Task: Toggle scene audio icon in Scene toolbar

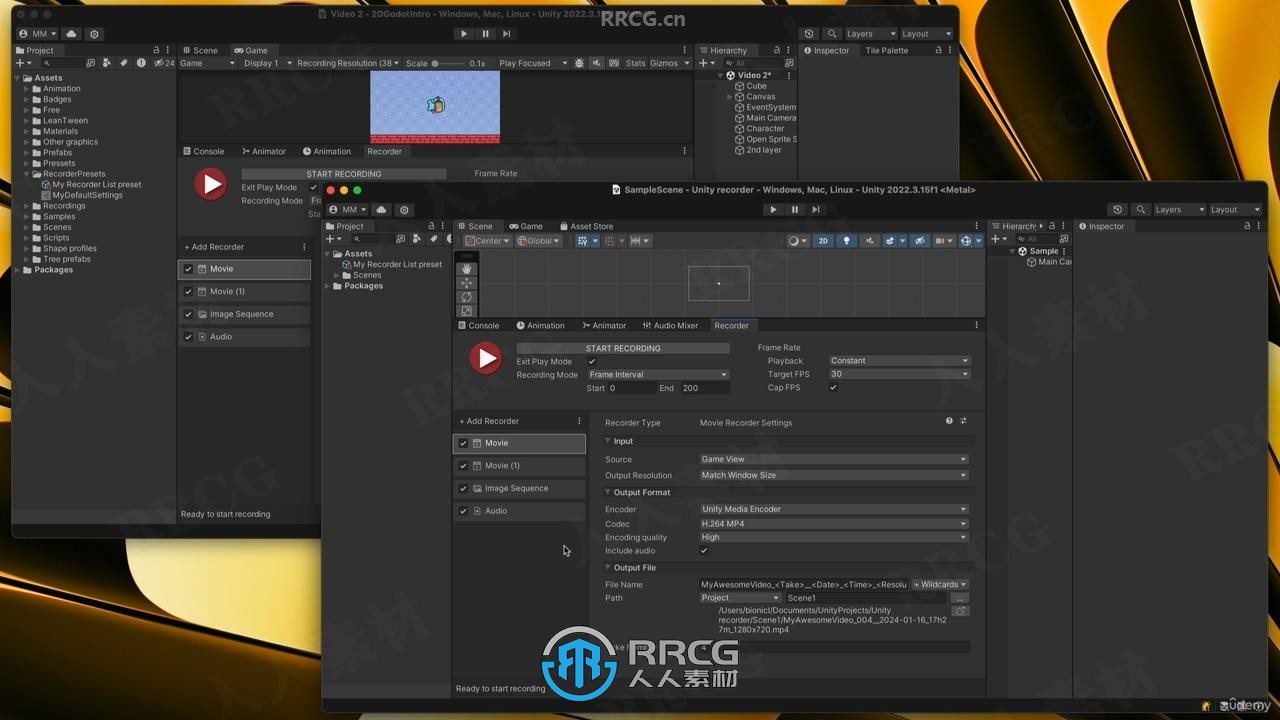Action: pos(869,241)
